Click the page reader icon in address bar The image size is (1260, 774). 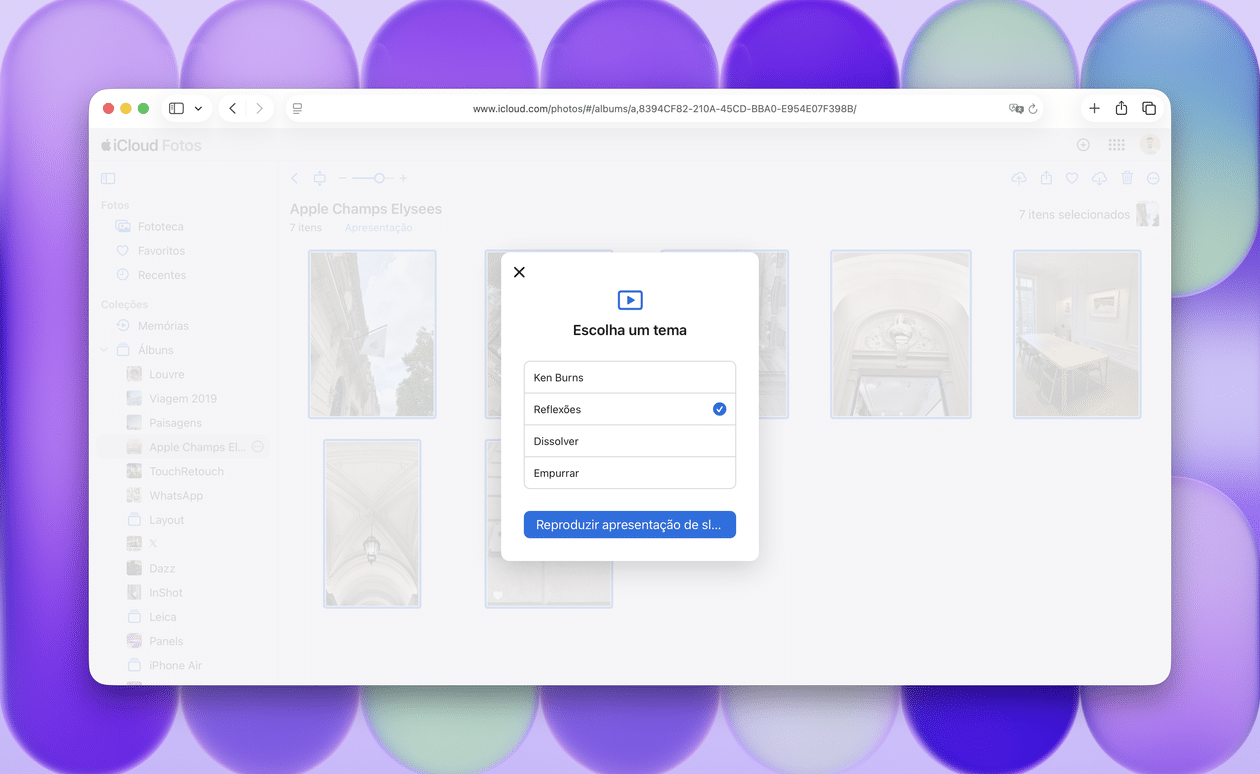click(x=297, y=108)
